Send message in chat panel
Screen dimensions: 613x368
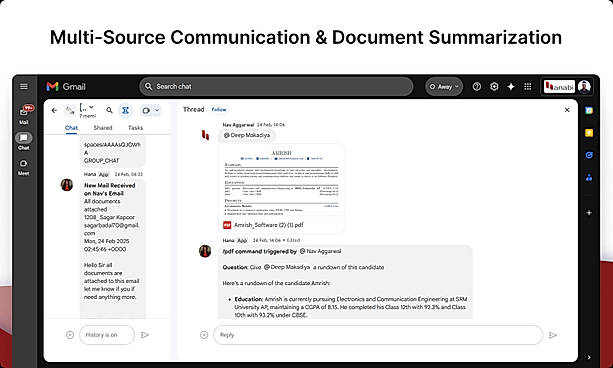pyautogui.click(x=145, y=335)
